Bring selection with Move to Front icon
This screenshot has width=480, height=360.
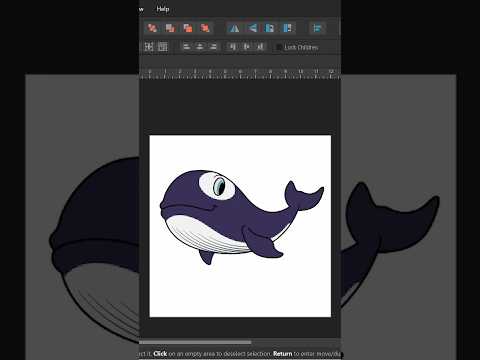click(x=205, y=28)
